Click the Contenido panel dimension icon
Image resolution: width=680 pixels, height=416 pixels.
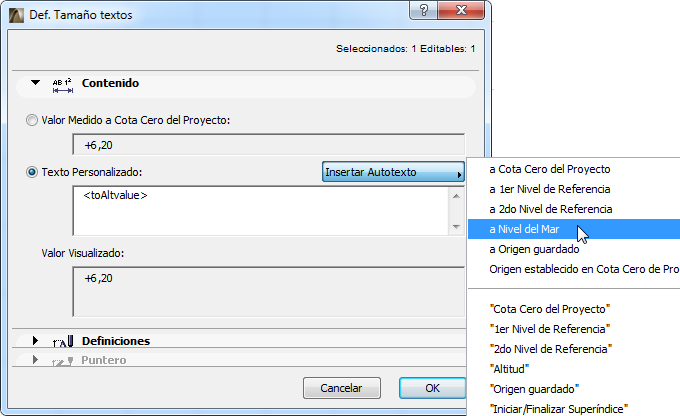pos(63,84)
